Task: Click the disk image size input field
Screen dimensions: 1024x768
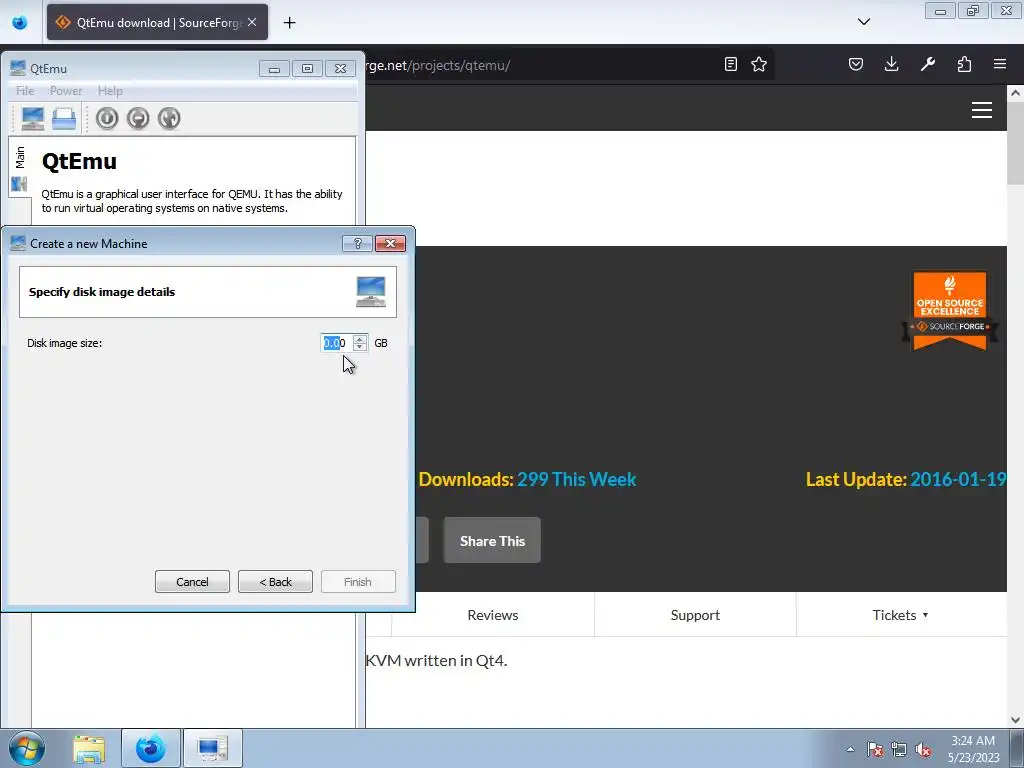Action: coord(336,343)
